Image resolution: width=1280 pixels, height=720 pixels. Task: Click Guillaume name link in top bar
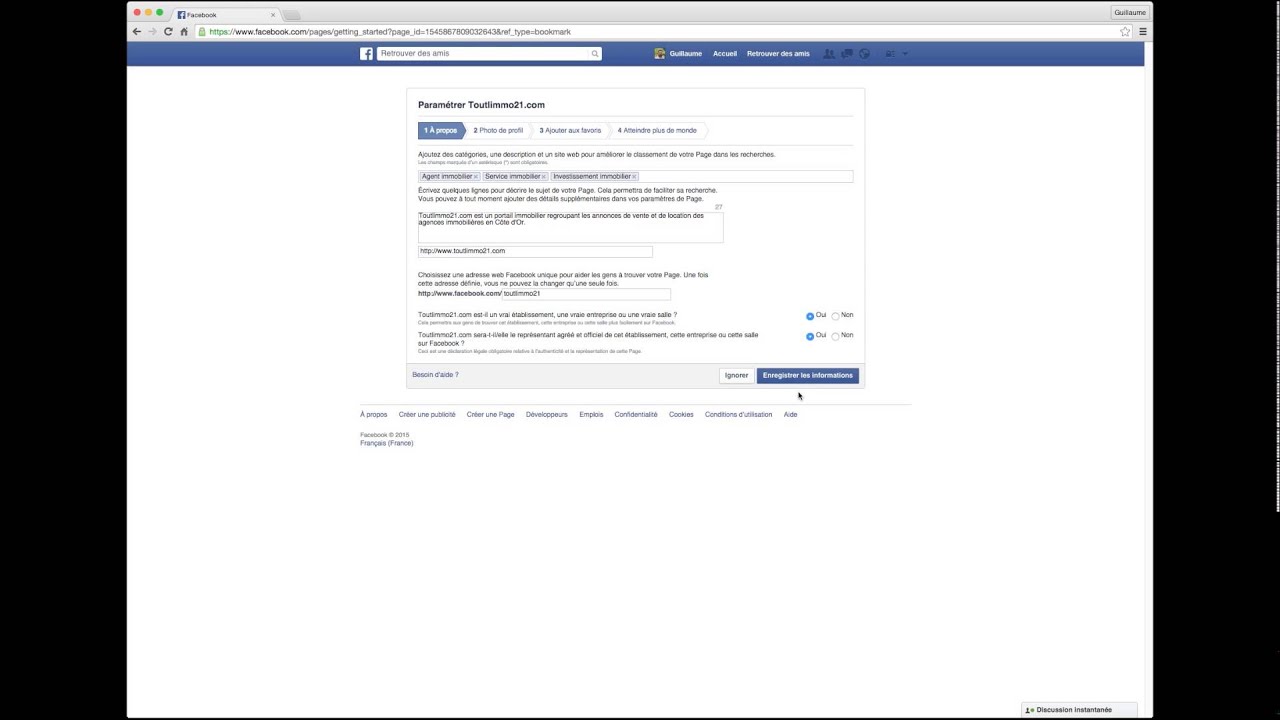[685, 54]
